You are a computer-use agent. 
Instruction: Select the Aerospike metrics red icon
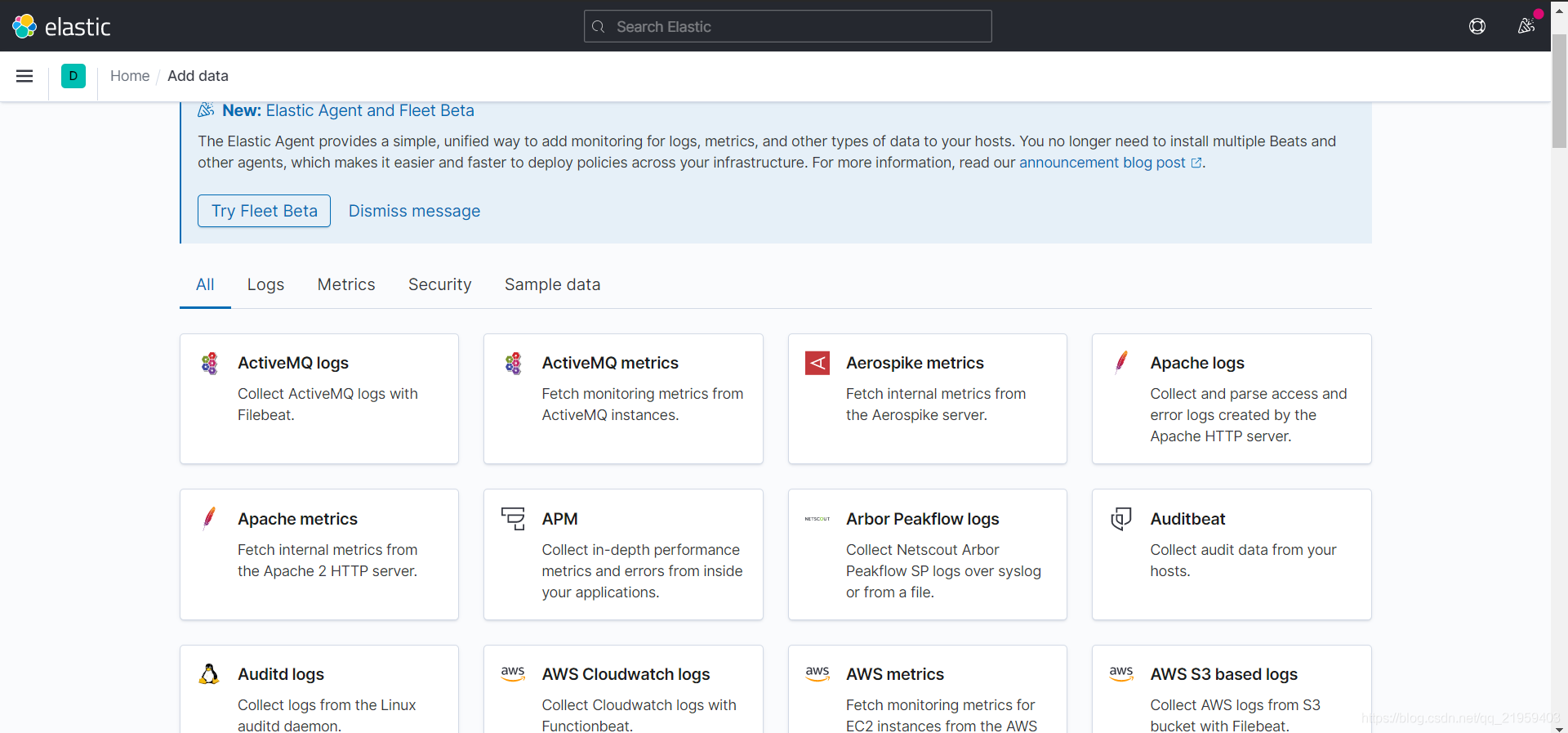point(817,363)
